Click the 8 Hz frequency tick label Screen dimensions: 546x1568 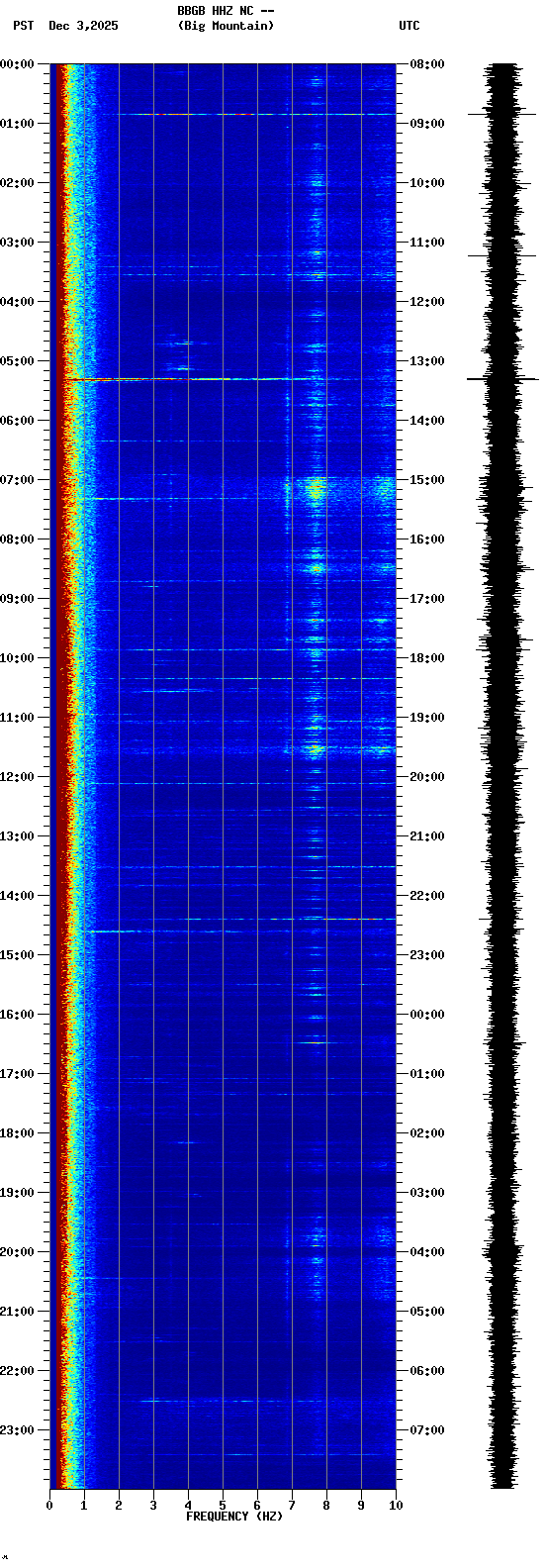[326, 1506]
